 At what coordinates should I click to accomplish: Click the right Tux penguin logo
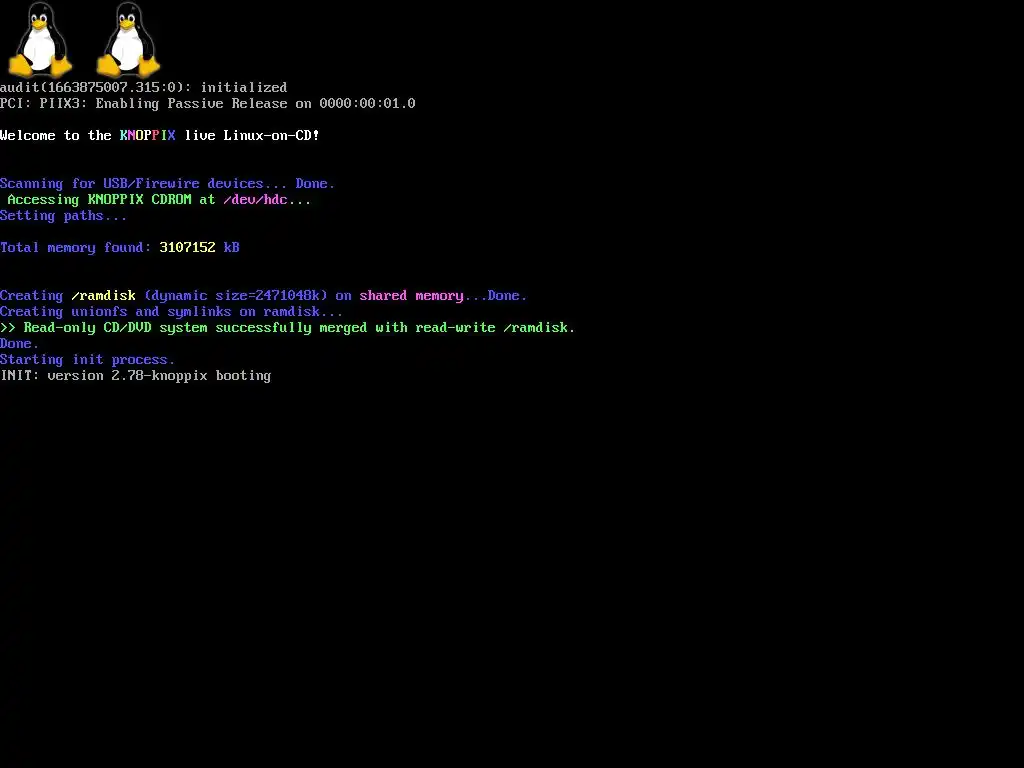[x=128, y=39]
